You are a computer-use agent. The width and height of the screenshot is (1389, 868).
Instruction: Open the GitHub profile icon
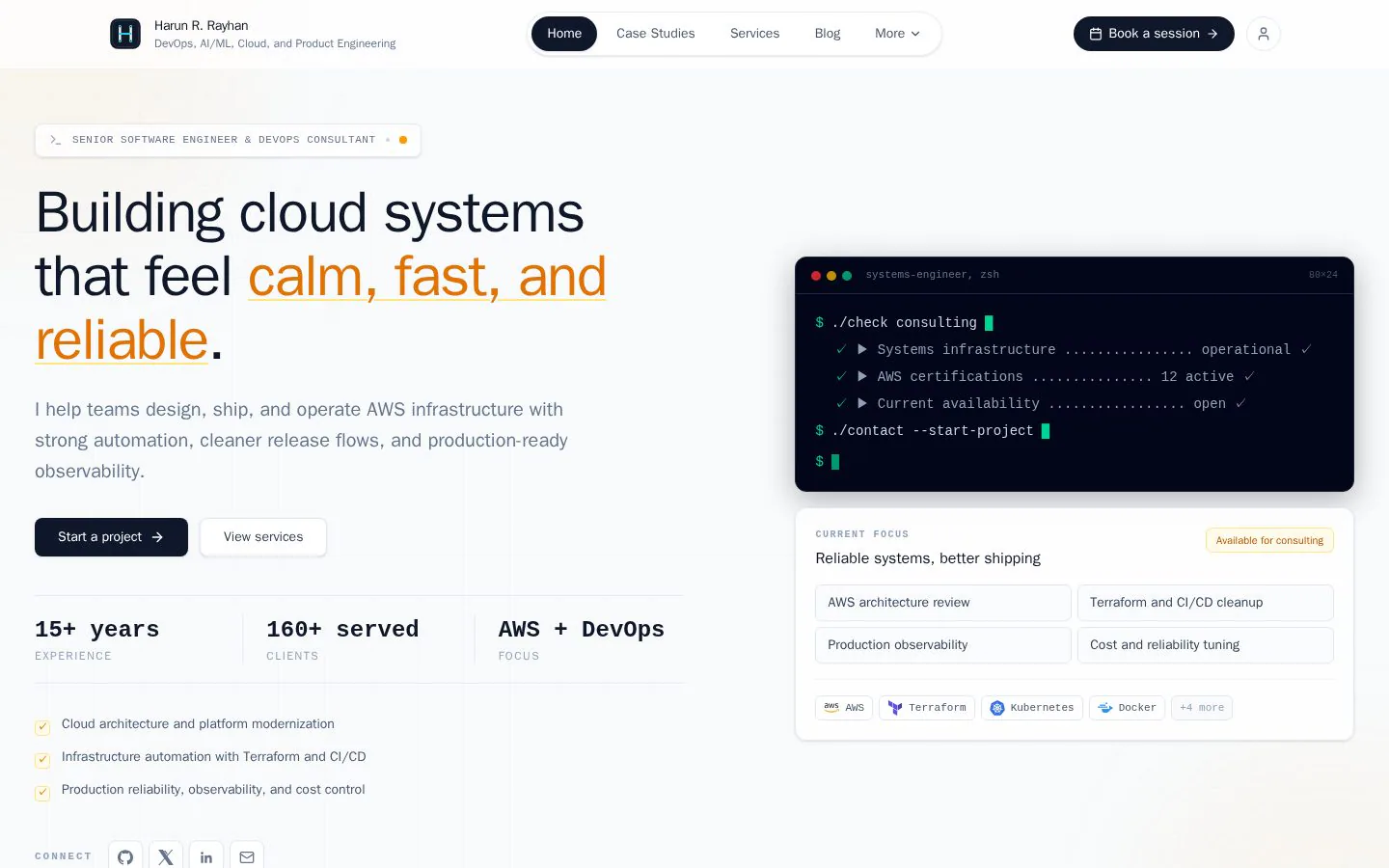[x=125, y=856]
